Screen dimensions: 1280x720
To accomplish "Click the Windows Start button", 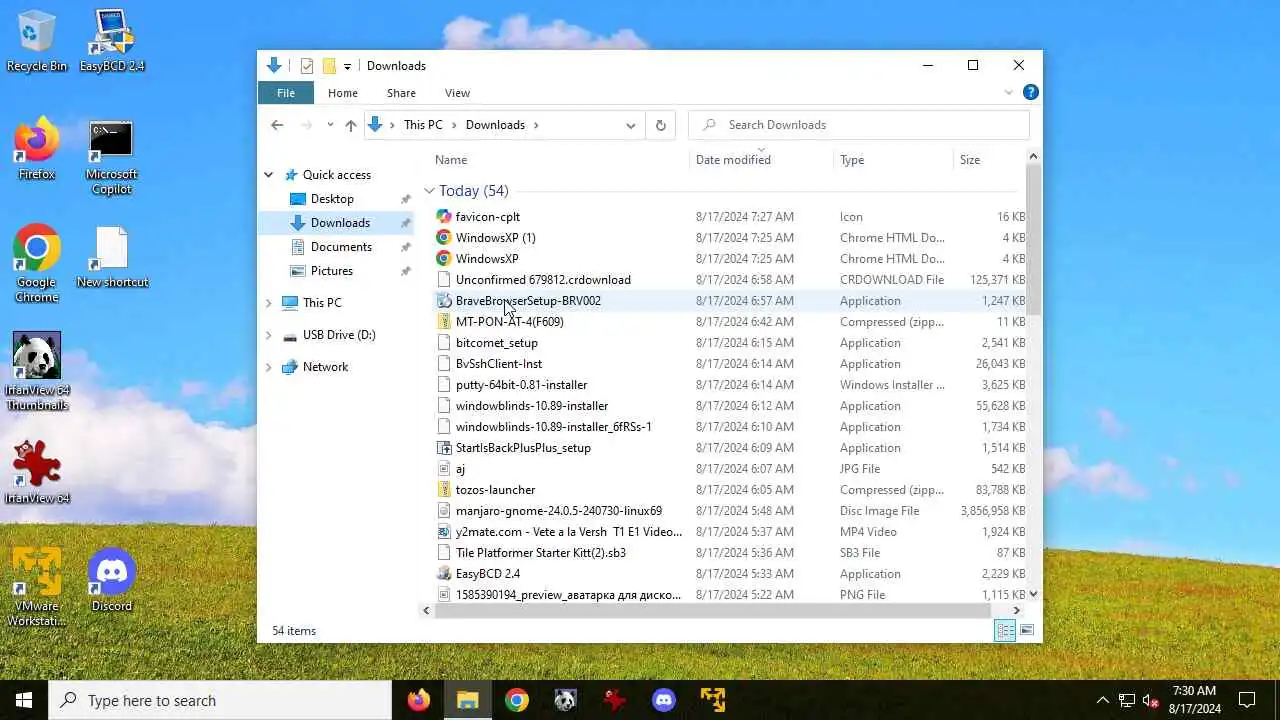I will 24,700.
